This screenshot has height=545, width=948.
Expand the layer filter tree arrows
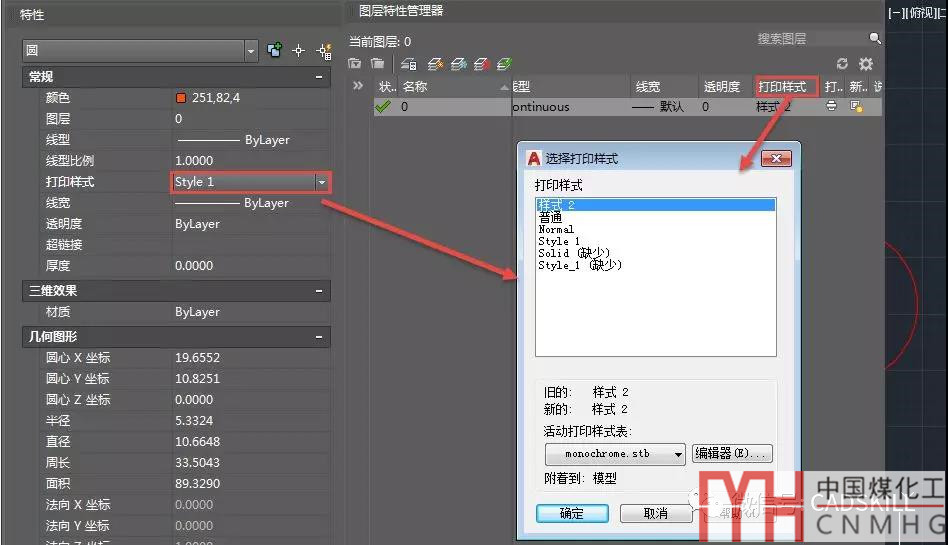tap(358, 86)
